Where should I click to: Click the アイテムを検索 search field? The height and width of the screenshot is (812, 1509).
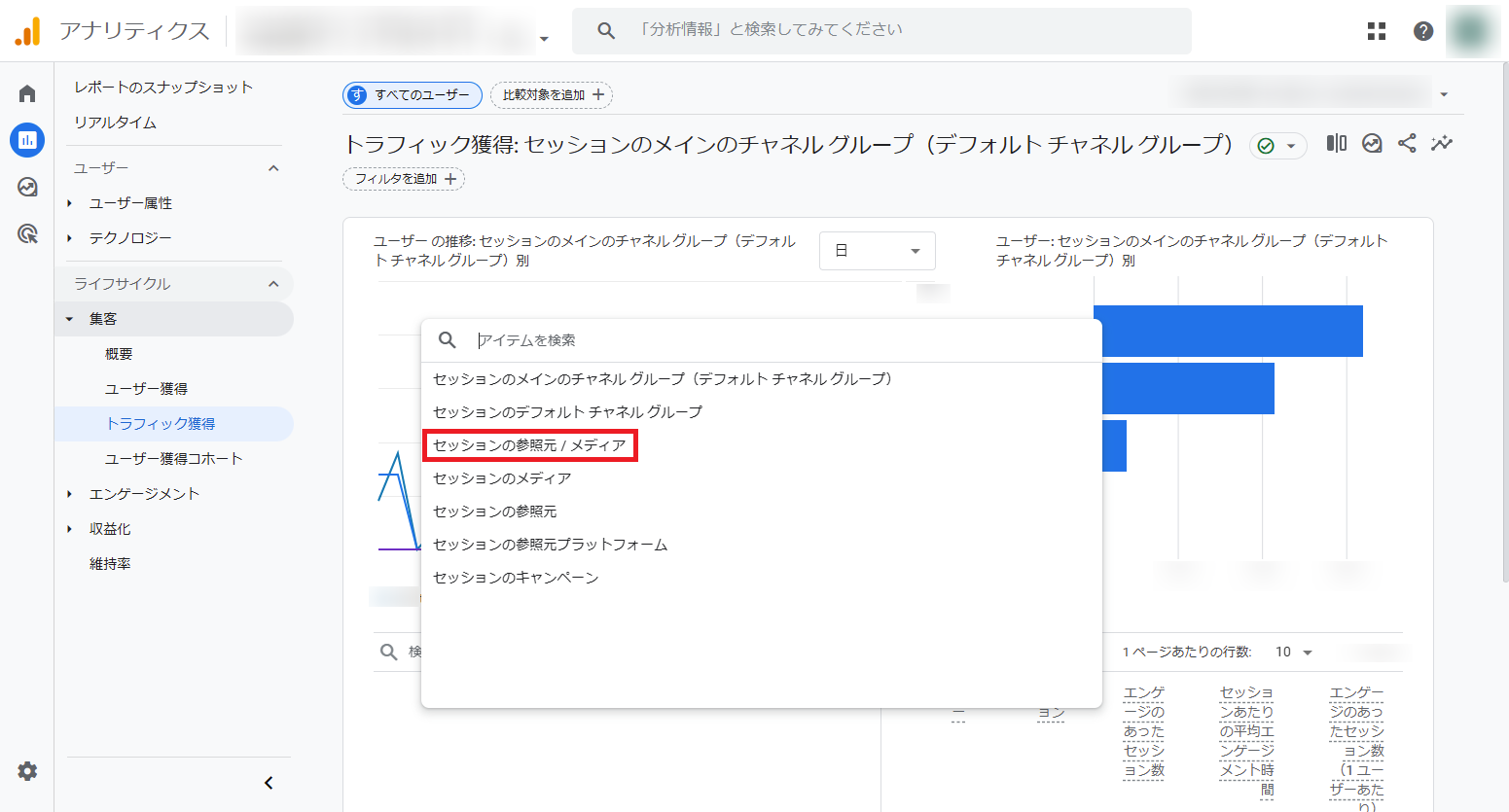[759, 340]
